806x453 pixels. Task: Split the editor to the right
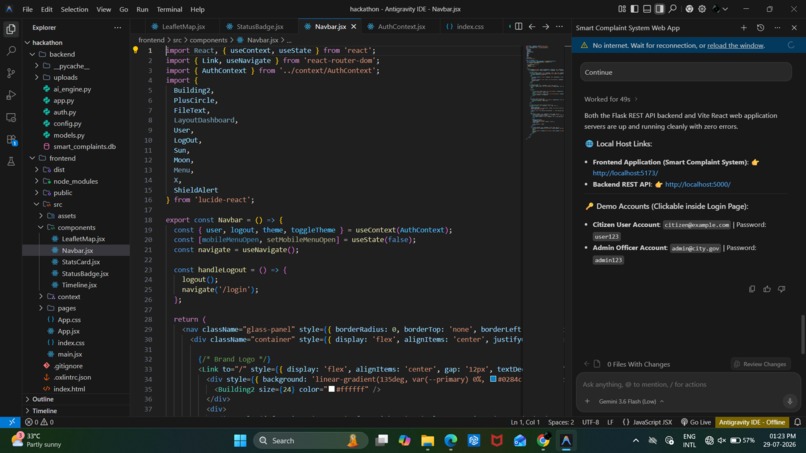click(518, 26)
